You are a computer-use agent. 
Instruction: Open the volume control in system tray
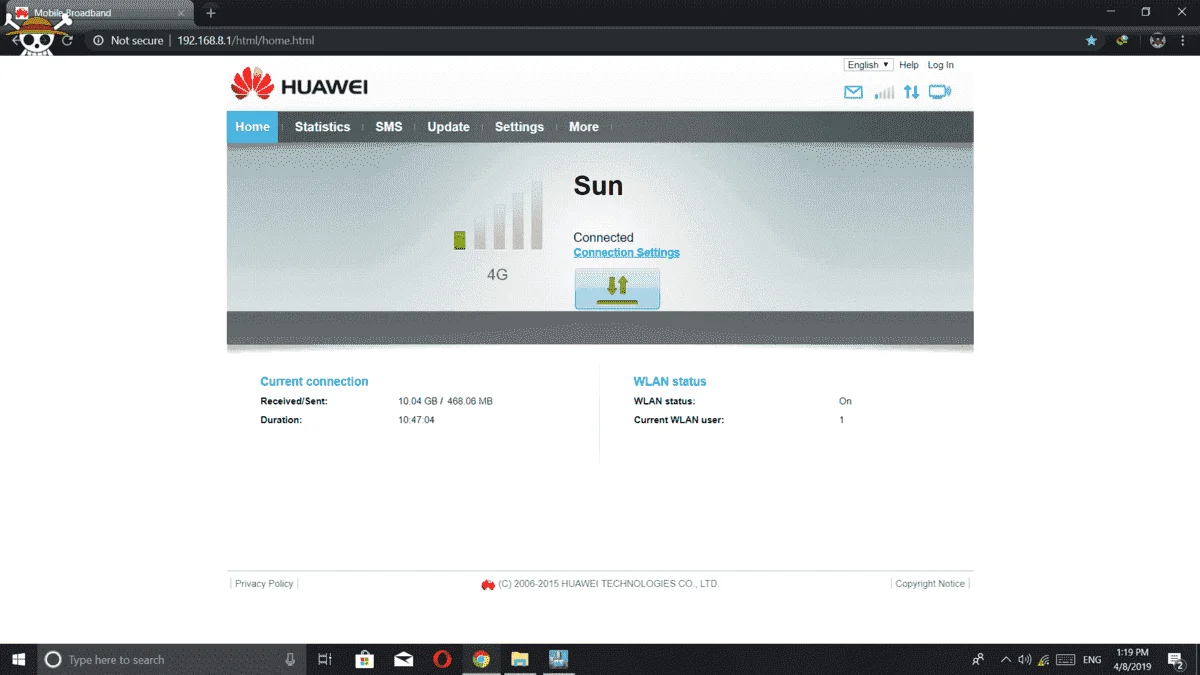(x=1024, y=660)
